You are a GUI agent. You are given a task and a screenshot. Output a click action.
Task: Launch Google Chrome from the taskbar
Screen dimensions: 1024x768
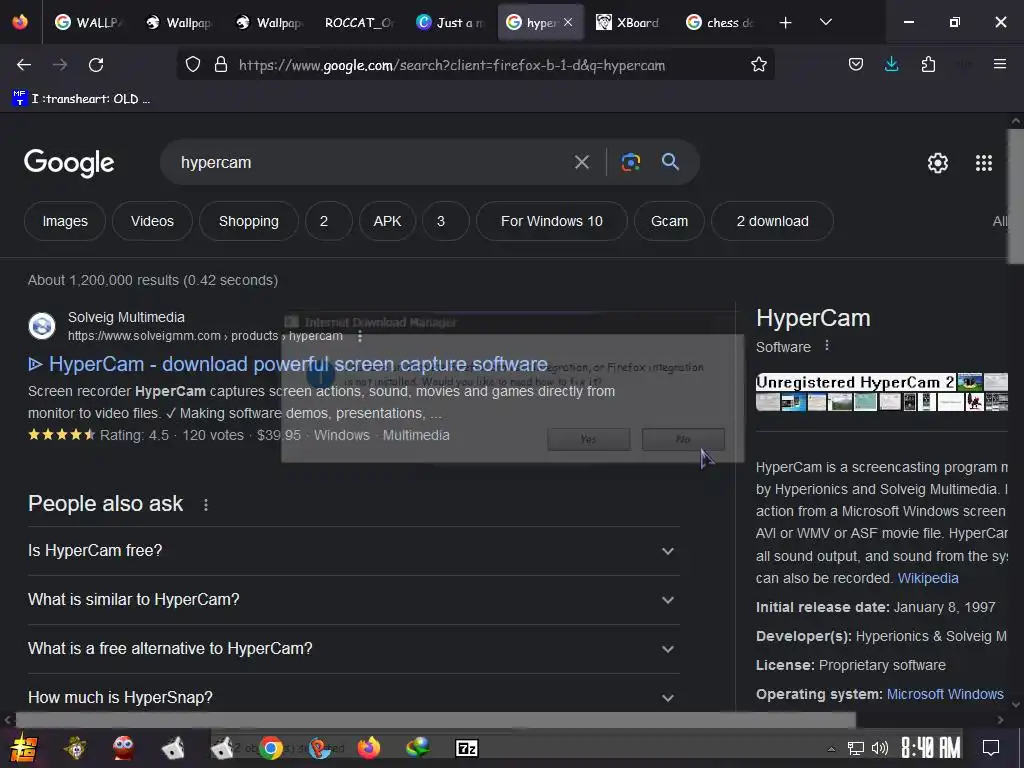(271, 748)
